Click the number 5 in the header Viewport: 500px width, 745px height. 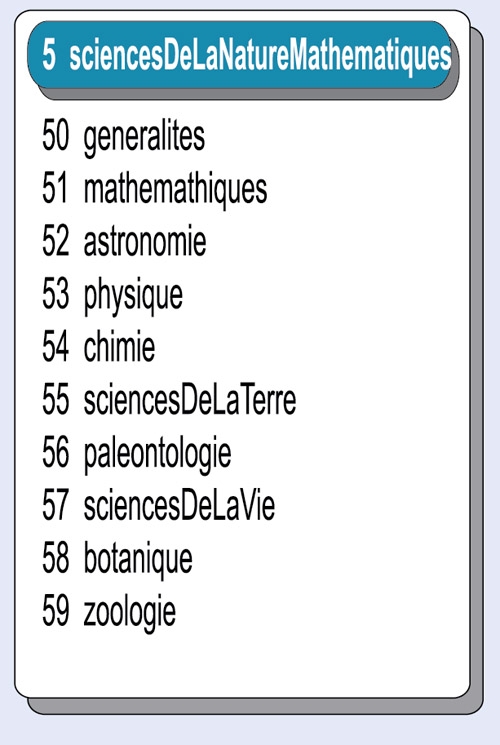click(49, 55)
